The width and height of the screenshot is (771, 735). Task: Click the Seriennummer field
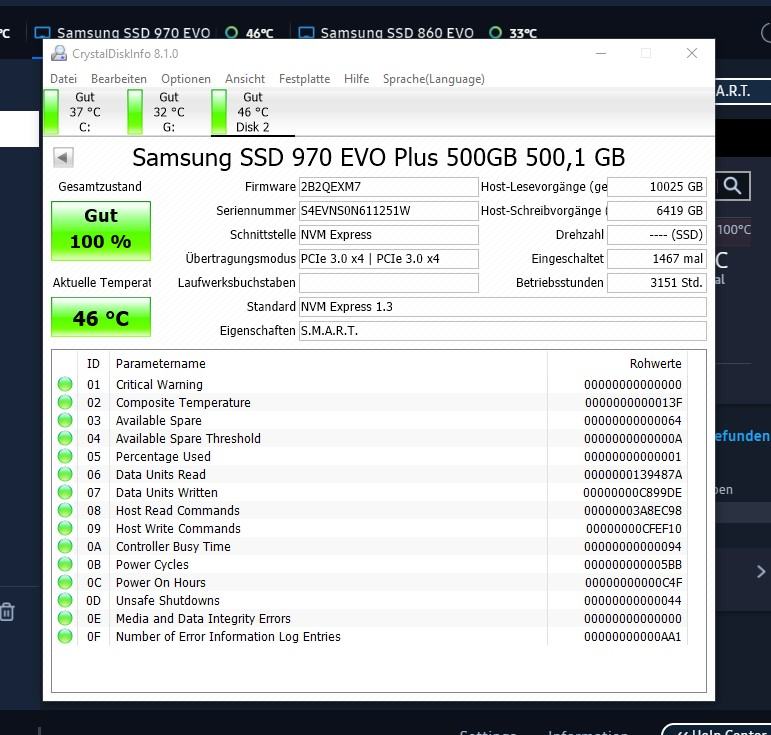(388, 211)
